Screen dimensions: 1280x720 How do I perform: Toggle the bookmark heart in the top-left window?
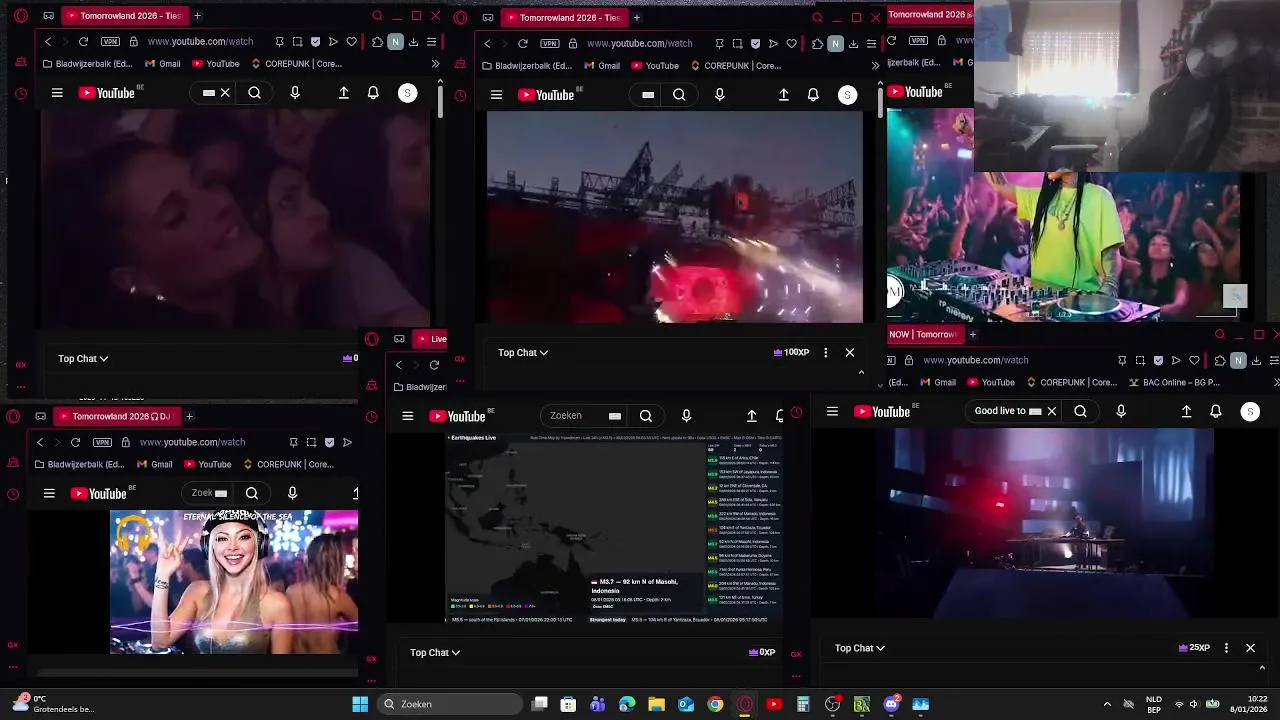point(352,42)
